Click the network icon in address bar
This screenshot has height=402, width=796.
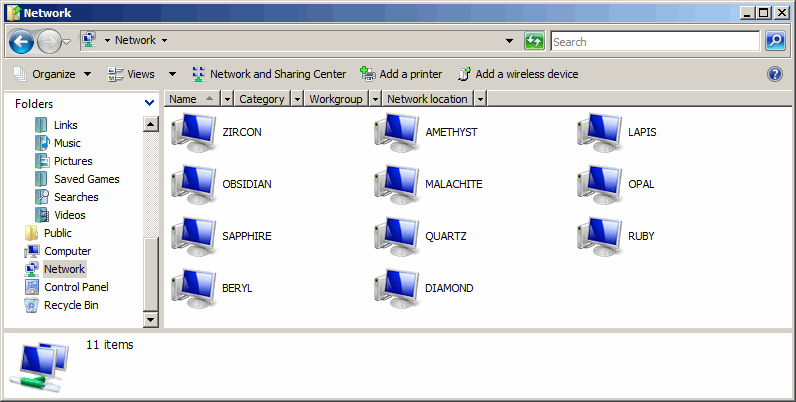pos(89,40)
